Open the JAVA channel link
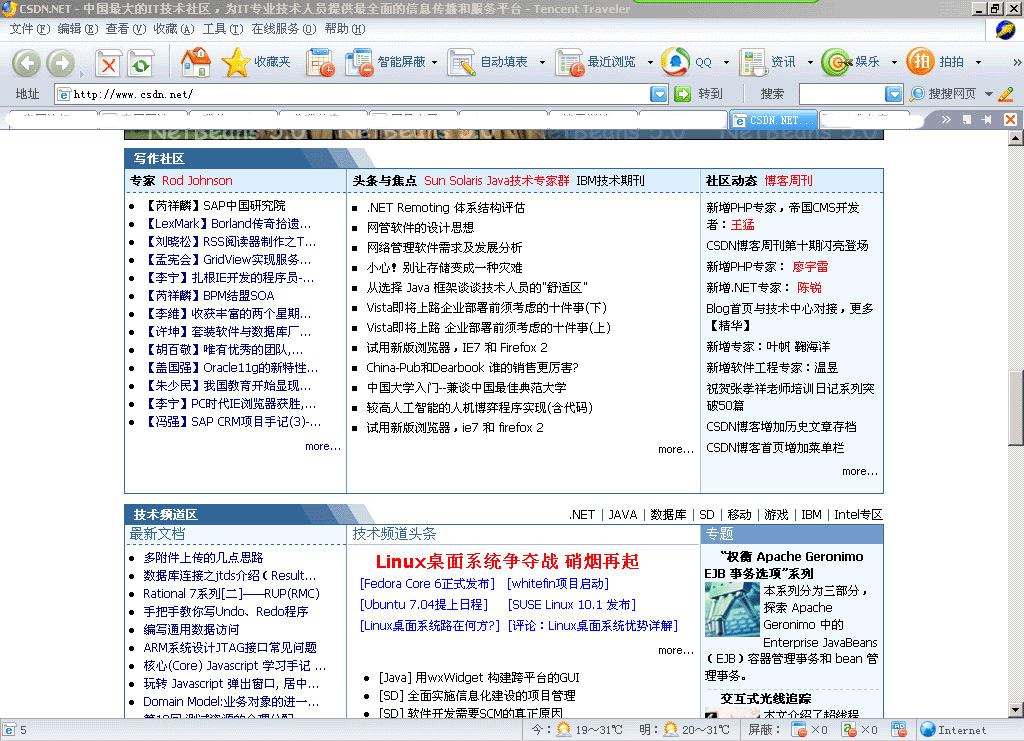The width and height of the screenshot is (1024, 741). (x=622, y=515)
